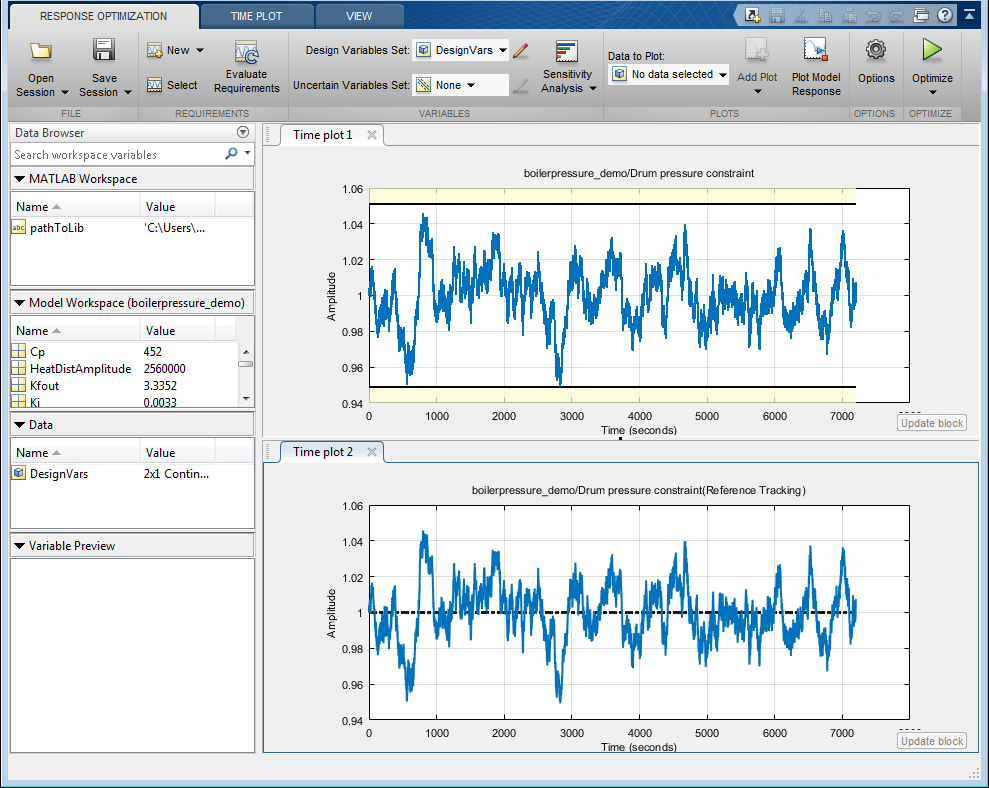Click the New requirement button
Screen dimensions: 989x788
175,50
